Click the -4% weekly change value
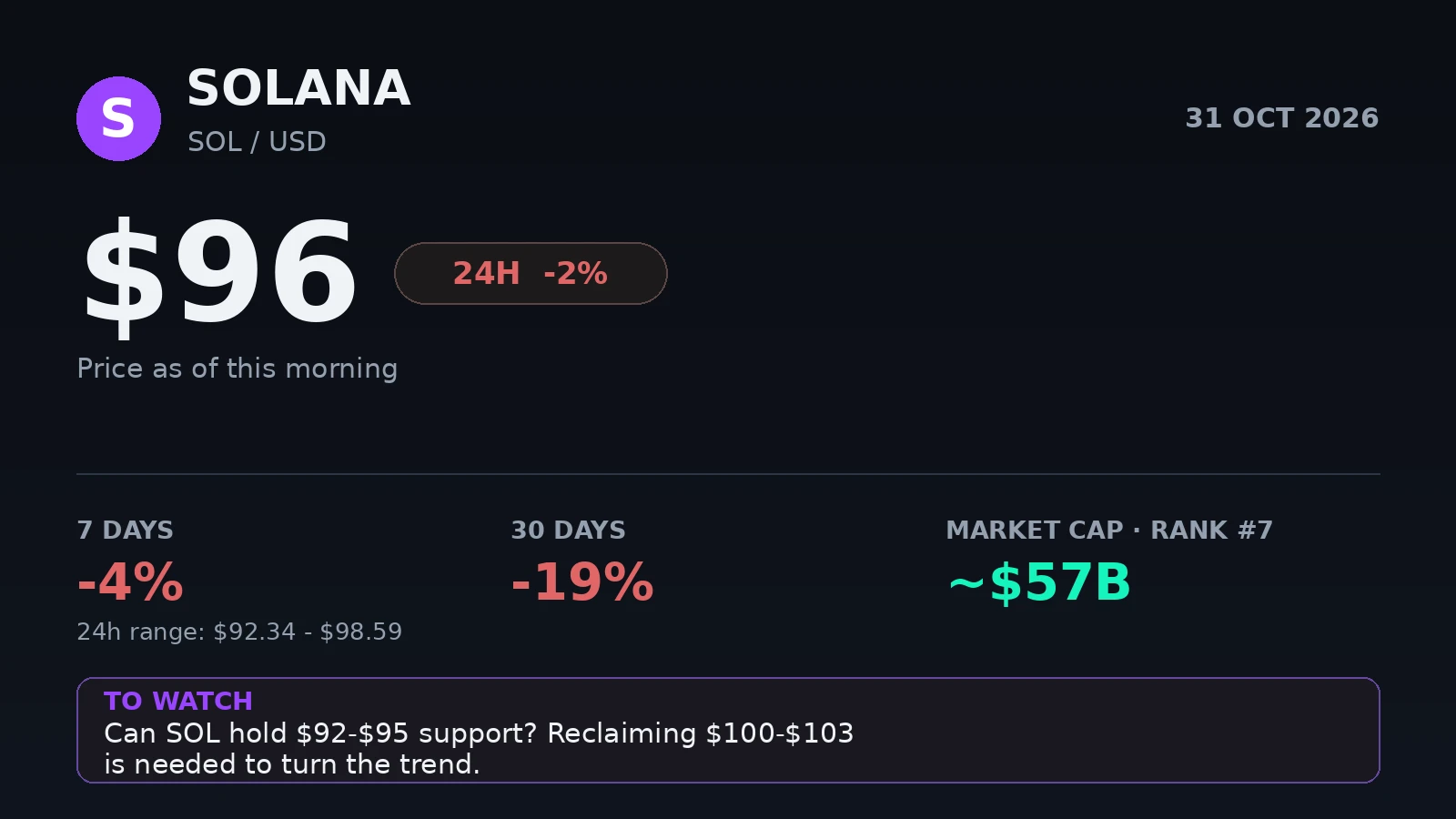The width and height of the screenshot is (1456, 819). click(130, 582)
